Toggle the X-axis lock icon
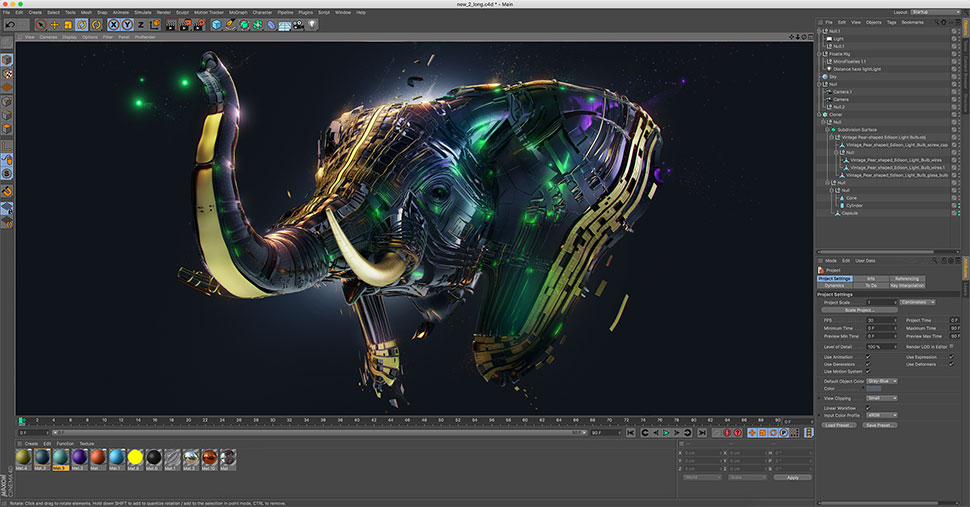This screenshot has height=507, width=970. pos(114,25)
